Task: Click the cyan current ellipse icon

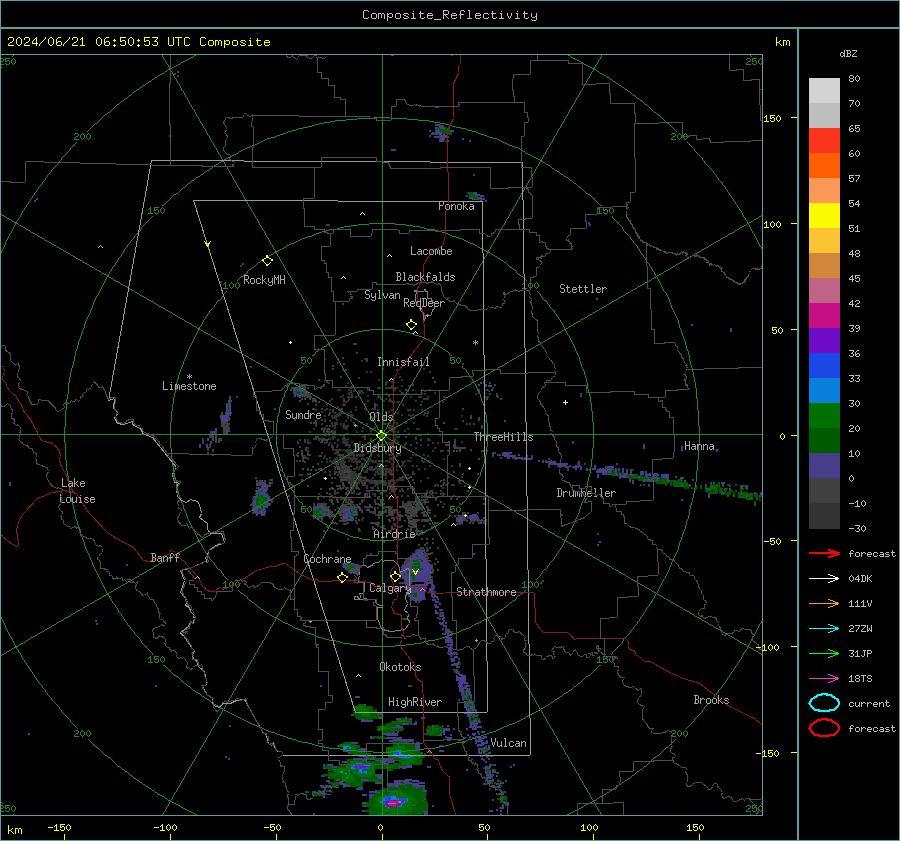Action: coord(824,703)
